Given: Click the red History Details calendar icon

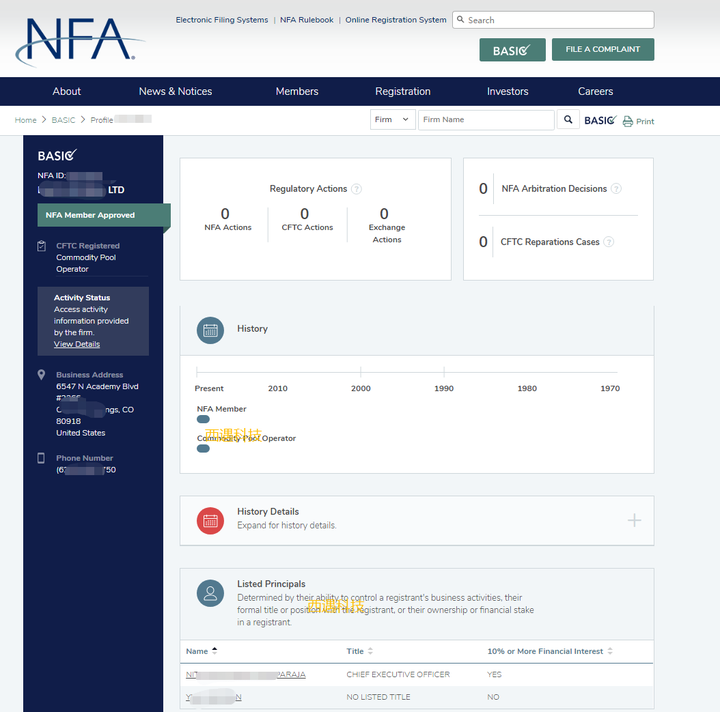Looking at the screenshot, I should click(210, 521).
